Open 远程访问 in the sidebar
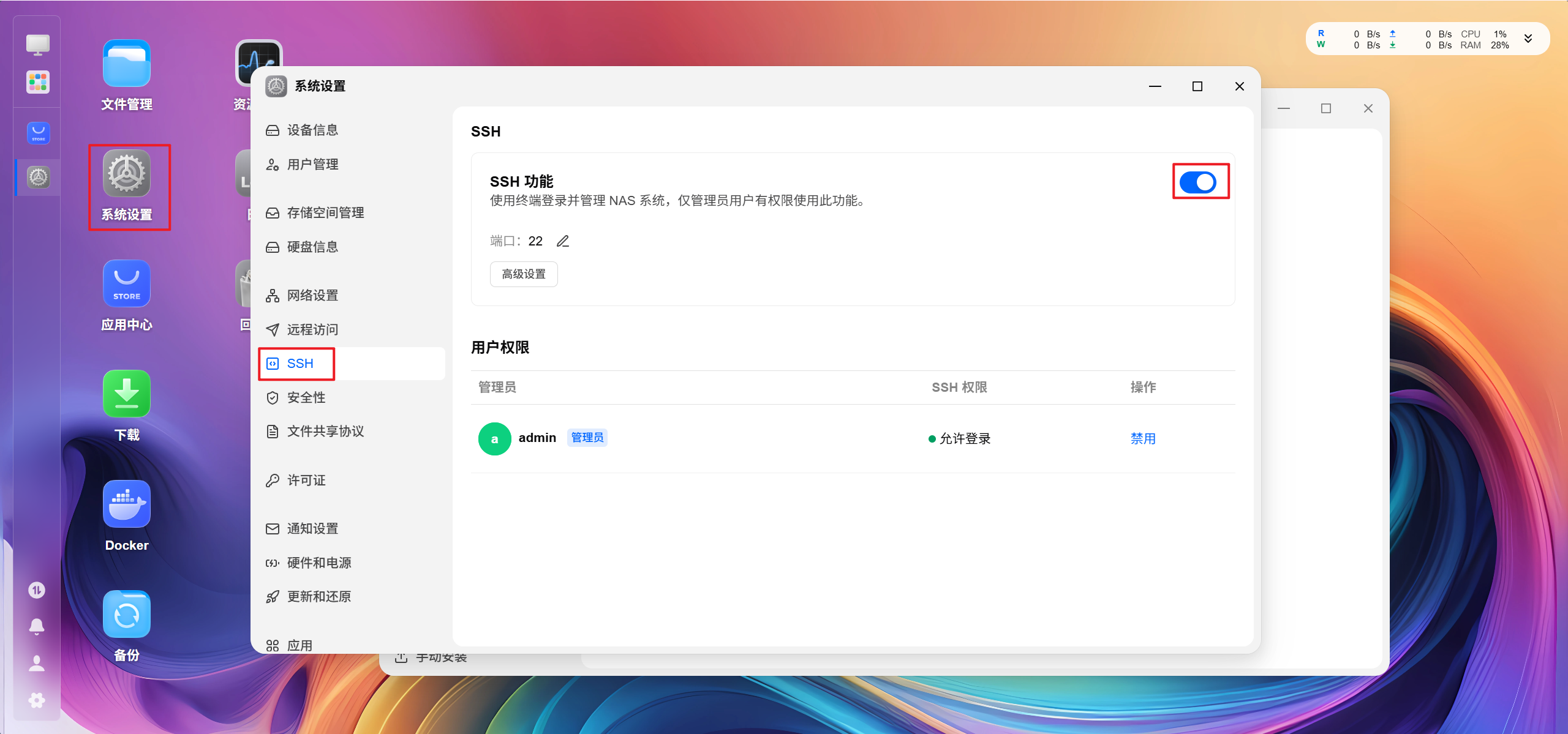1568x734 pixels. point(352,329)
